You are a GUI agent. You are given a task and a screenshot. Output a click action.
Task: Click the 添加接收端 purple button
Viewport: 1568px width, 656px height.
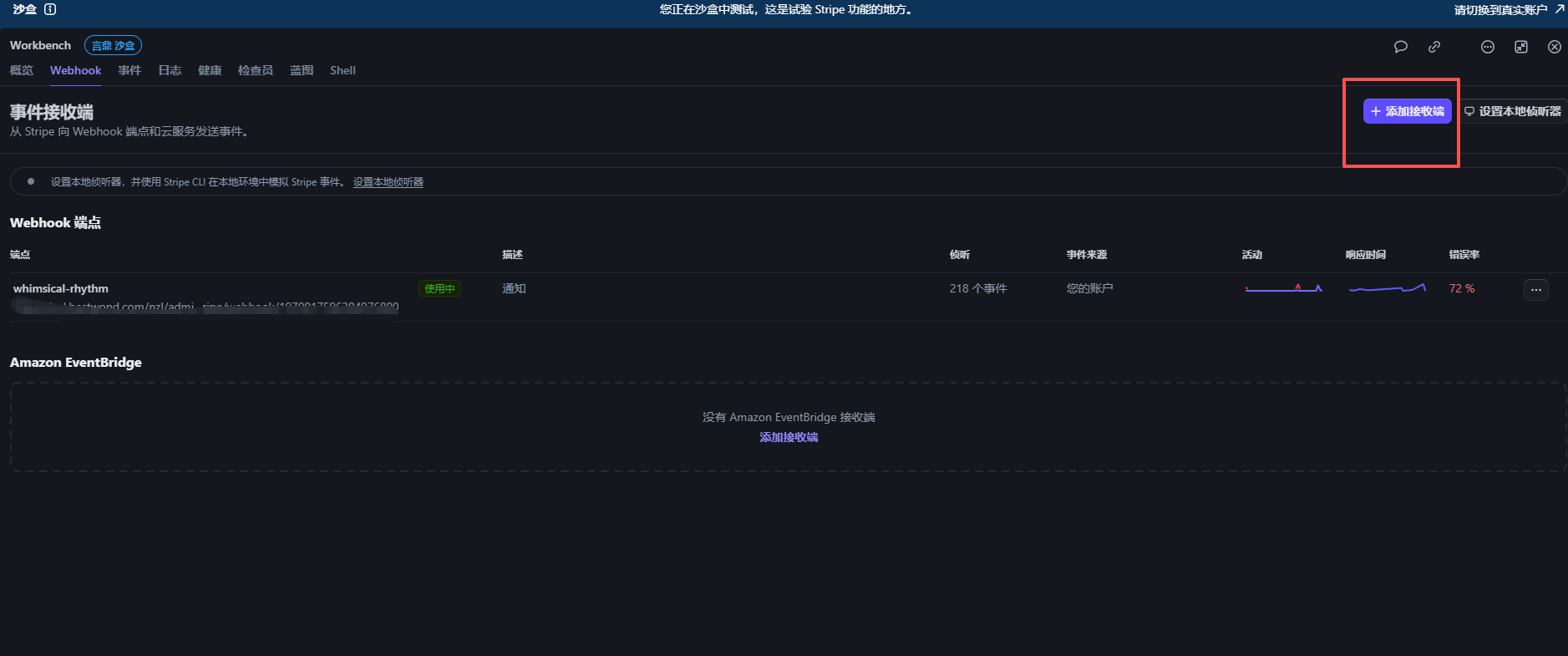pos(1407,111)
